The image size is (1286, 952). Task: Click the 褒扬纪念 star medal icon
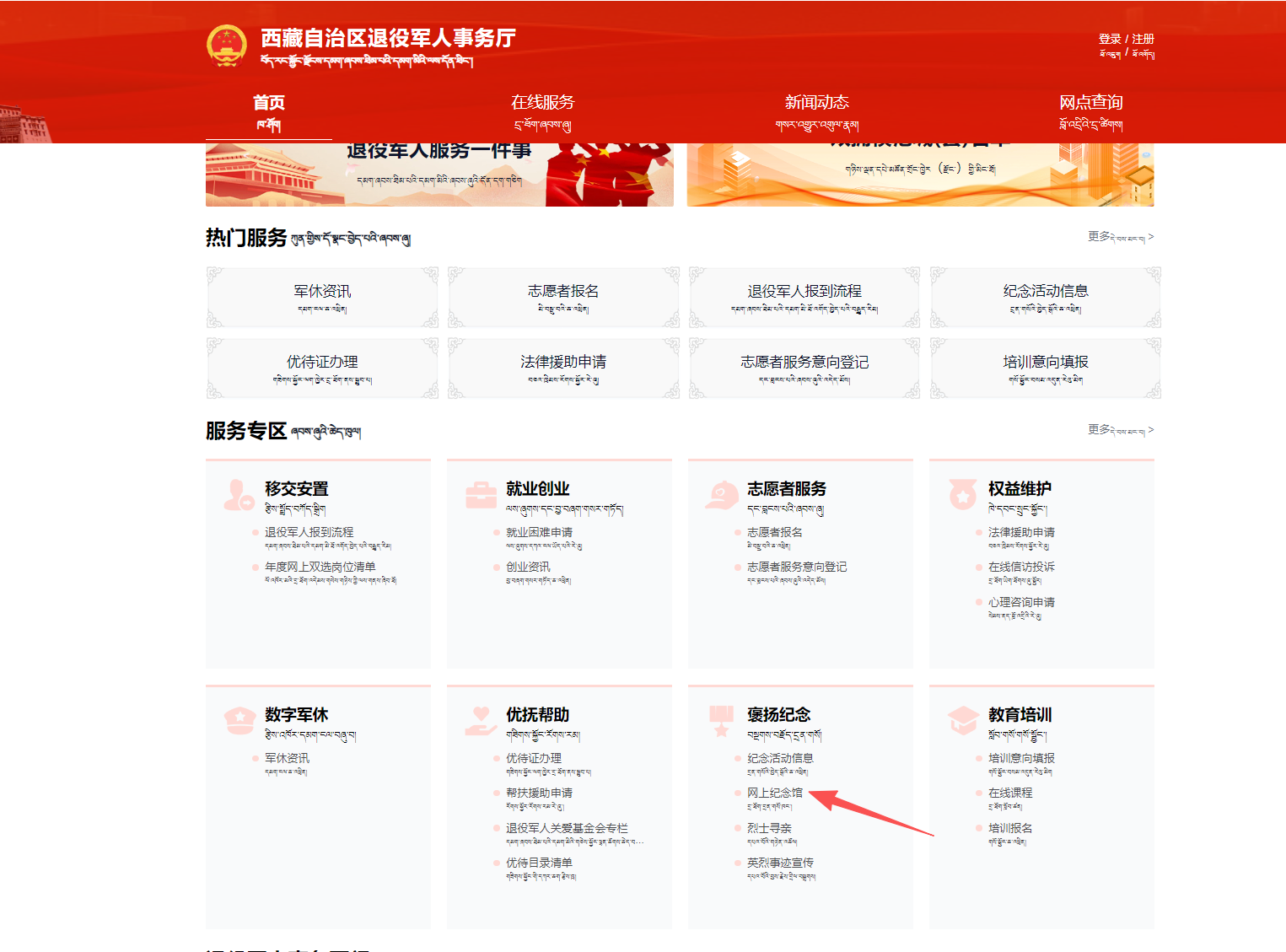point(721,721)
